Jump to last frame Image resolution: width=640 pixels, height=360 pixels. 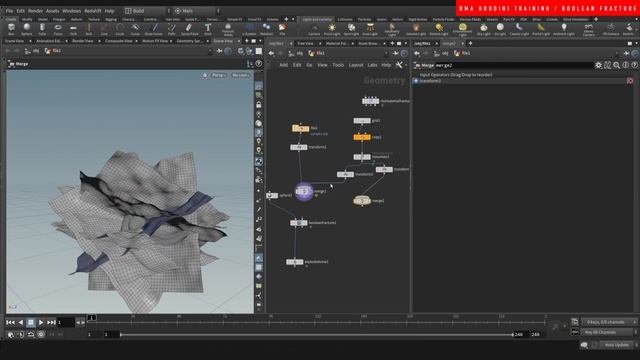point(51,322)
